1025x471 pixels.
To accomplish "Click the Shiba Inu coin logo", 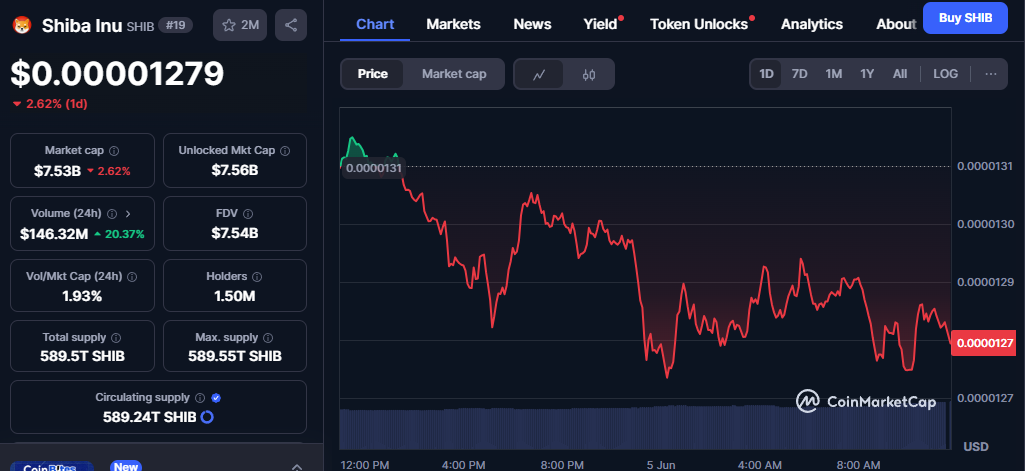I will pyautogui.click(x=23, y=25).
